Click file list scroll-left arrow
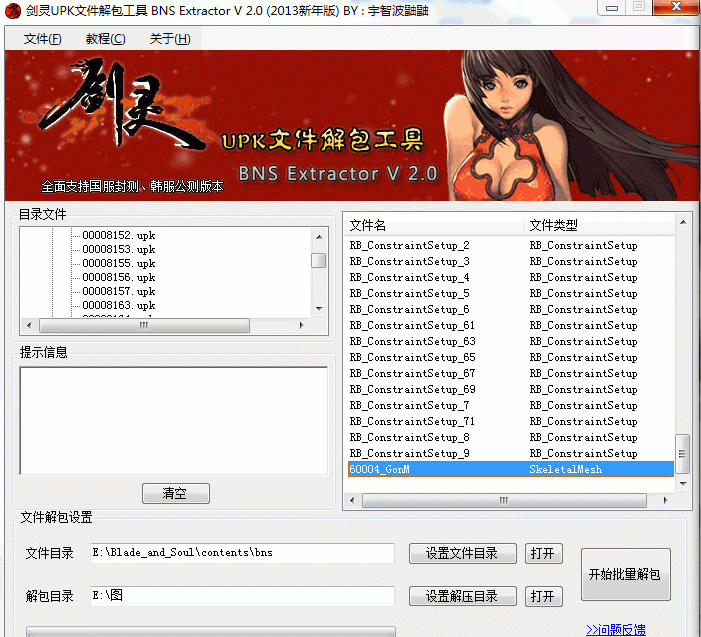The width and height of the screenshot is (701, 637). (x=352, y=500)
